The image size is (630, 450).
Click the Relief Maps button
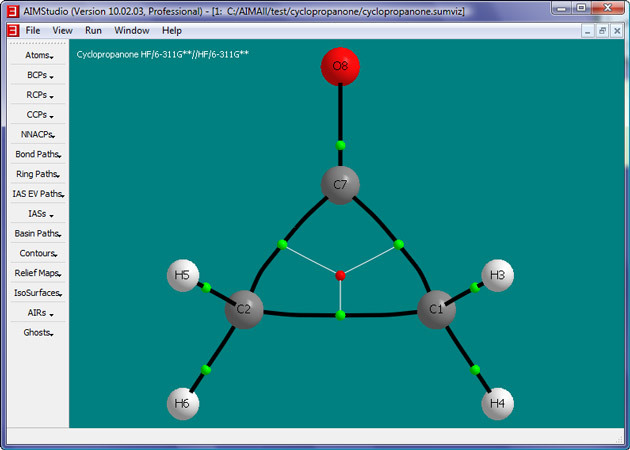coord(37,273)
